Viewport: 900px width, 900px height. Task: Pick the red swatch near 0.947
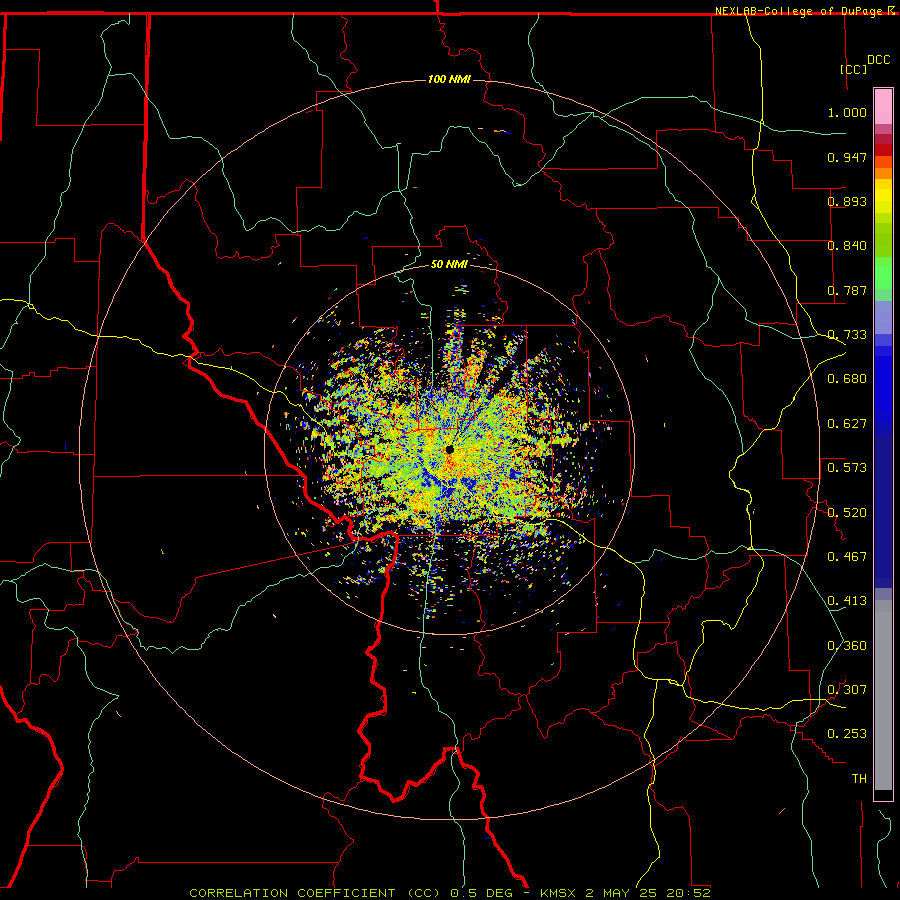[x=883, y=150]
